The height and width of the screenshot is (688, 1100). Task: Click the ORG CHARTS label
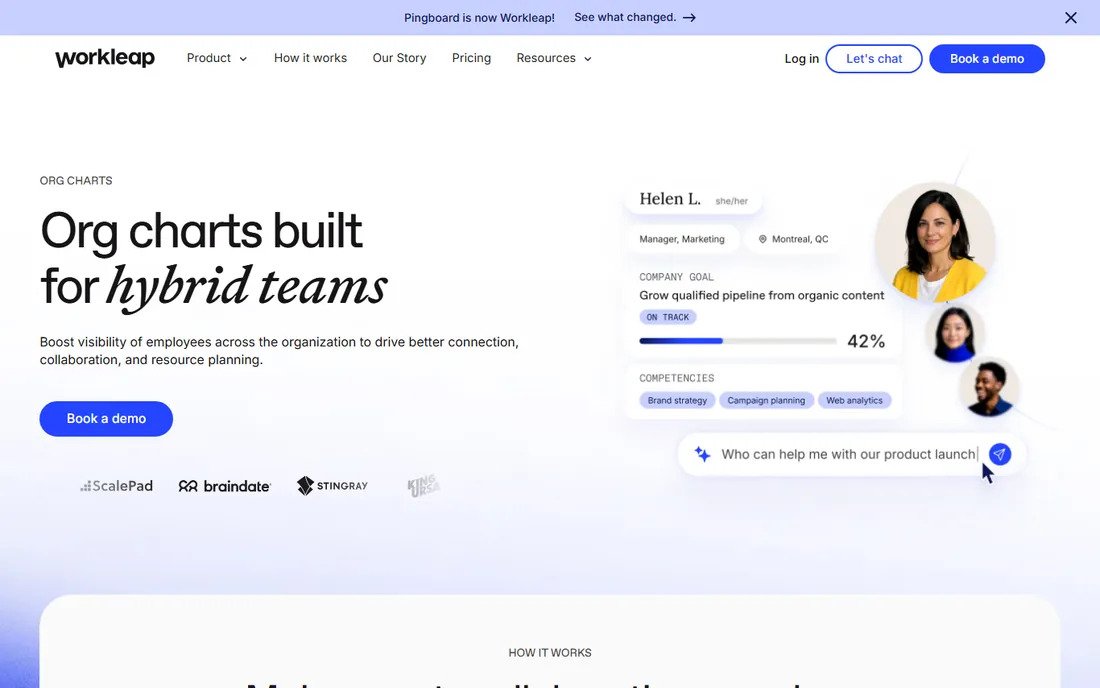click(76, 181)
